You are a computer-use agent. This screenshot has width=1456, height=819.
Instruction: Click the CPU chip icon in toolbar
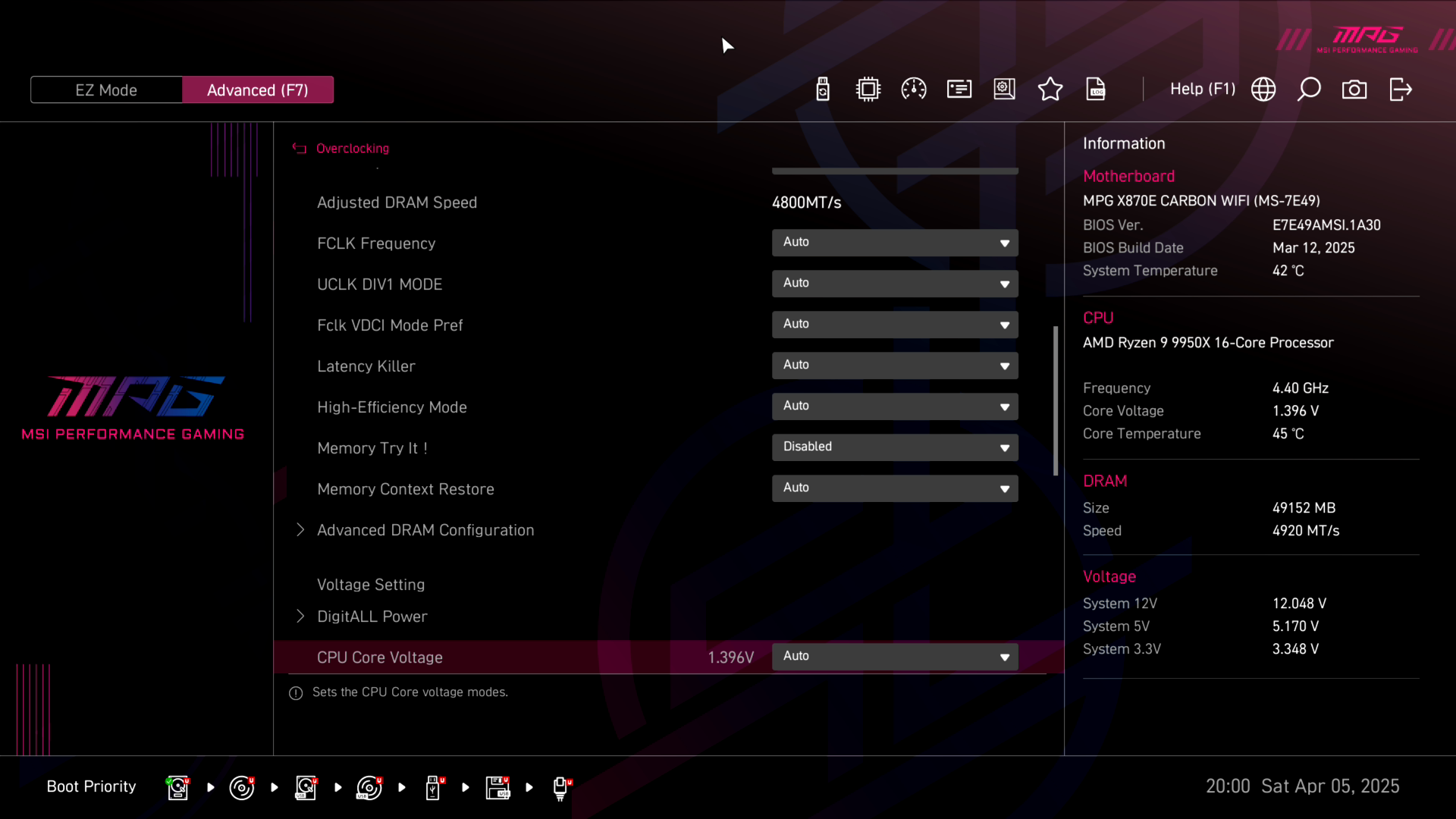(868, 89)
